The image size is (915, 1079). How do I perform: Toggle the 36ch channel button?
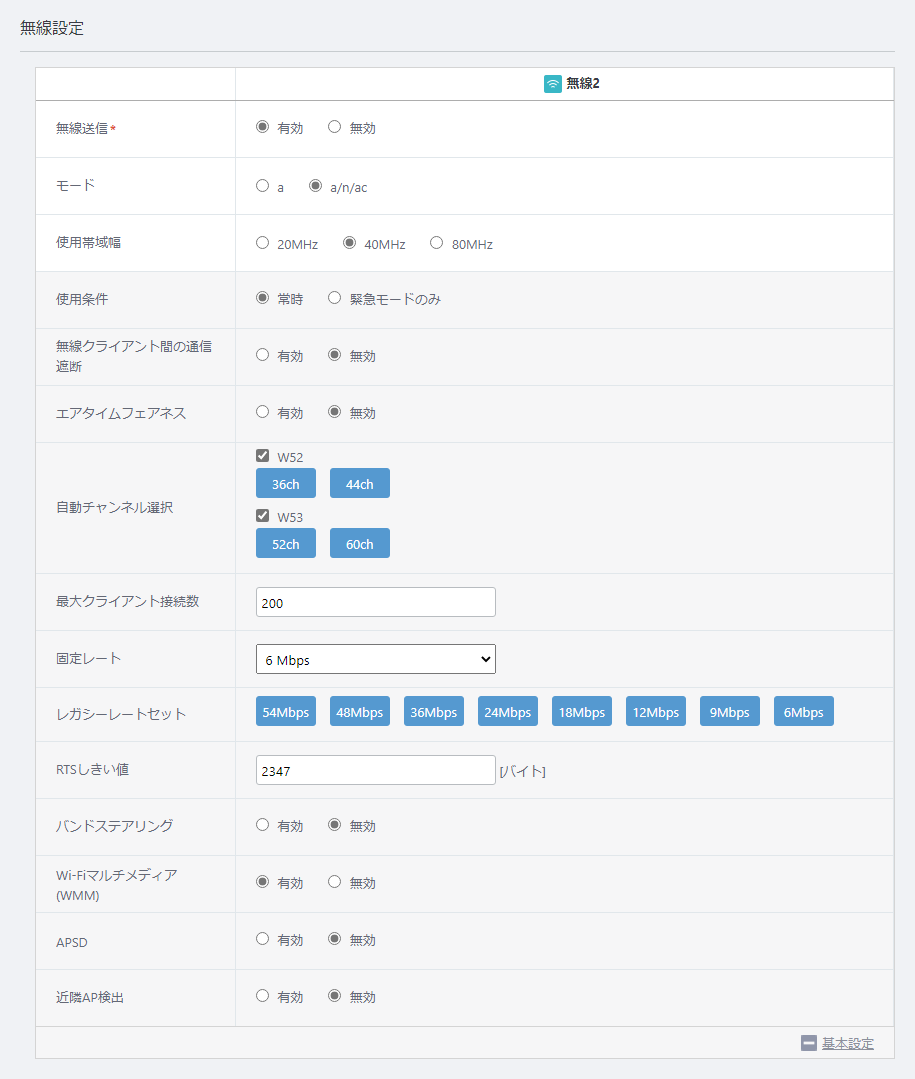286,484
